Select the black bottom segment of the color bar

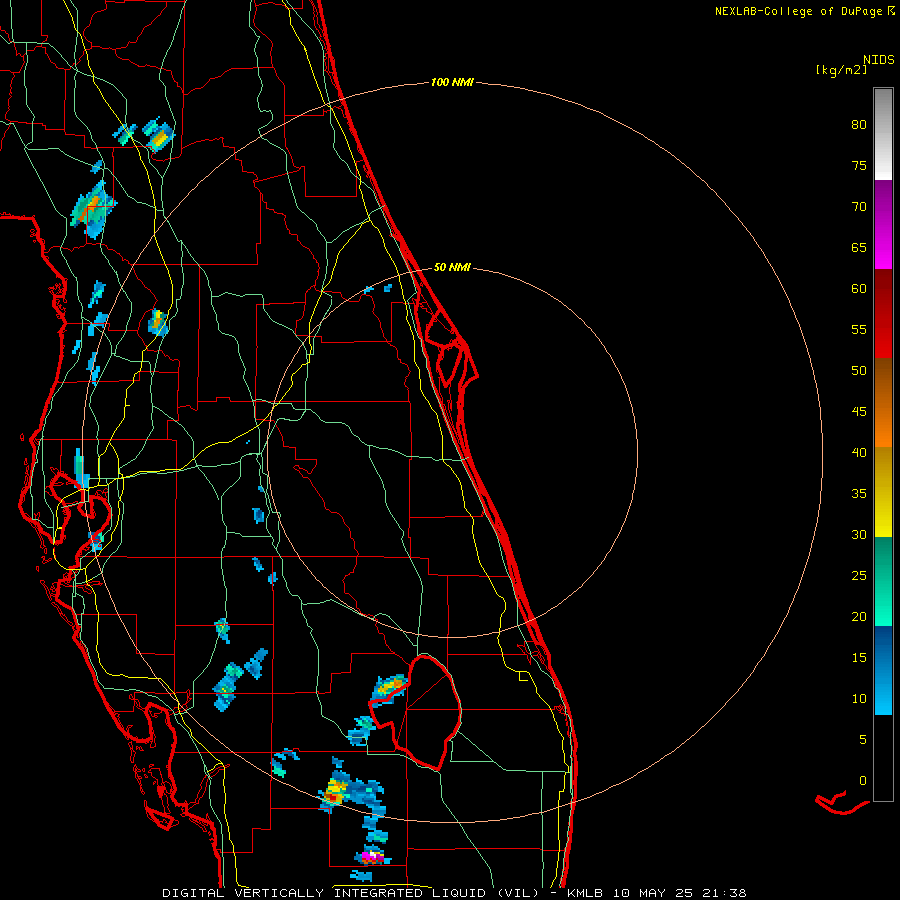[883, 758]
